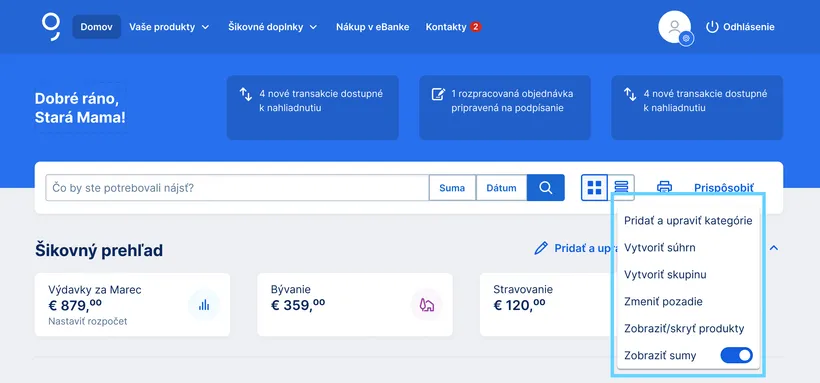Click the search input field
Image resolution: width=820 pixels, height=383 pixels.
tap(237, 188)
